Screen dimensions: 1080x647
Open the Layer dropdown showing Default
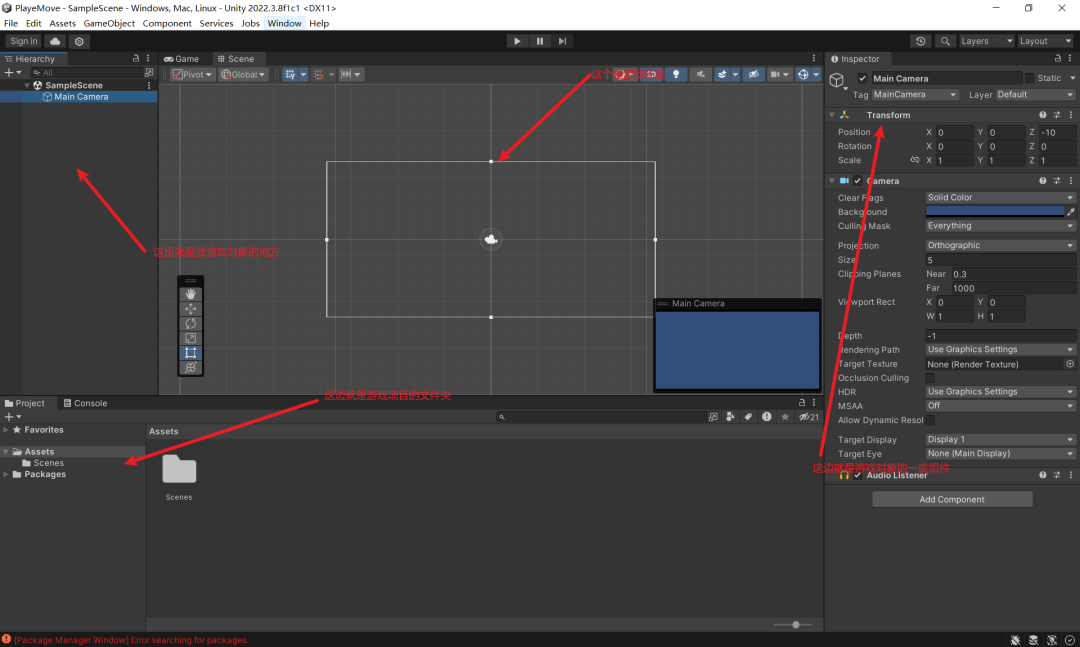[x=1035, y=94]
